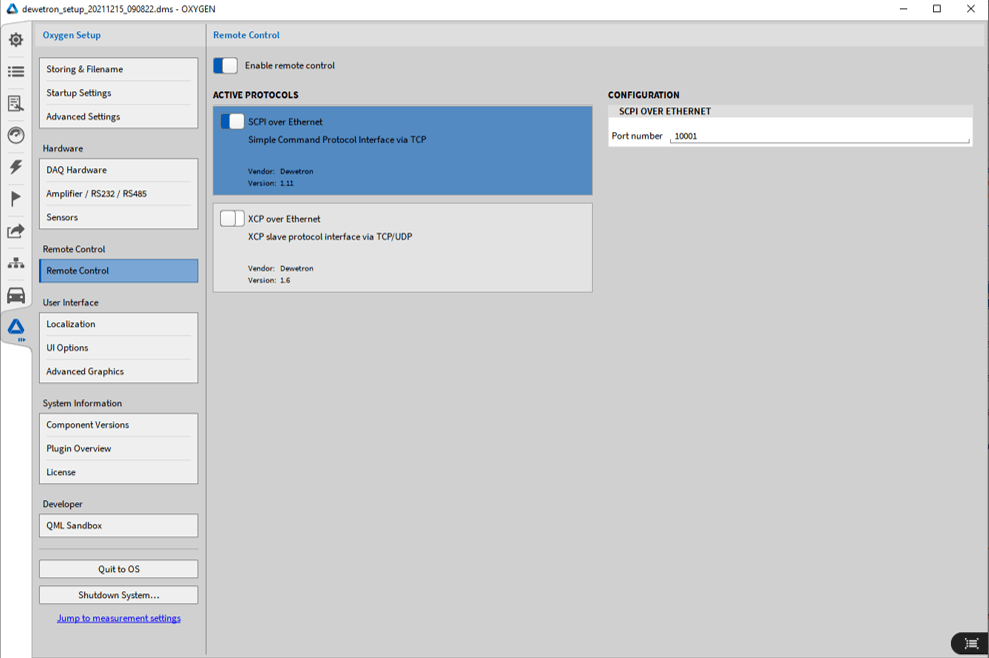Open the network hierarchy icon in sidebar
Screen dimensions: 989x658
pos(16,263)
